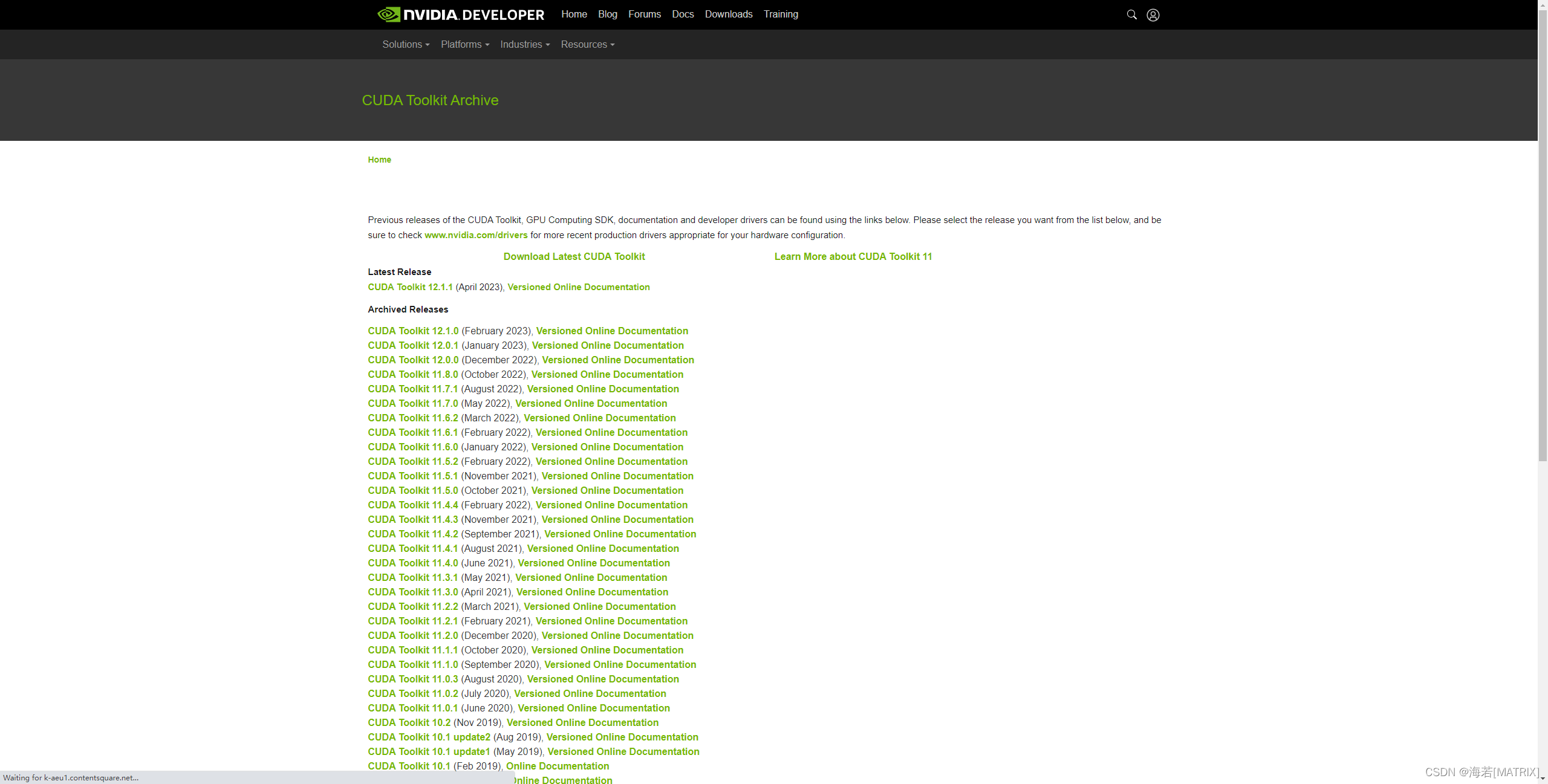Open Learn More about CUDA Toolkit 11

[x=853, y=256]
